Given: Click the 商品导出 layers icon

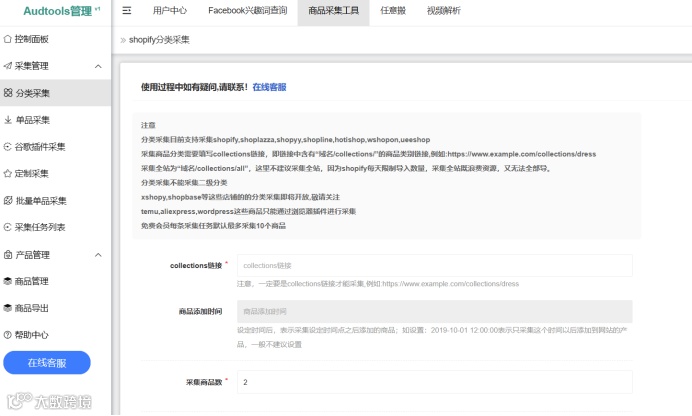Looking at the screenshot, I should tap(8, 308).
